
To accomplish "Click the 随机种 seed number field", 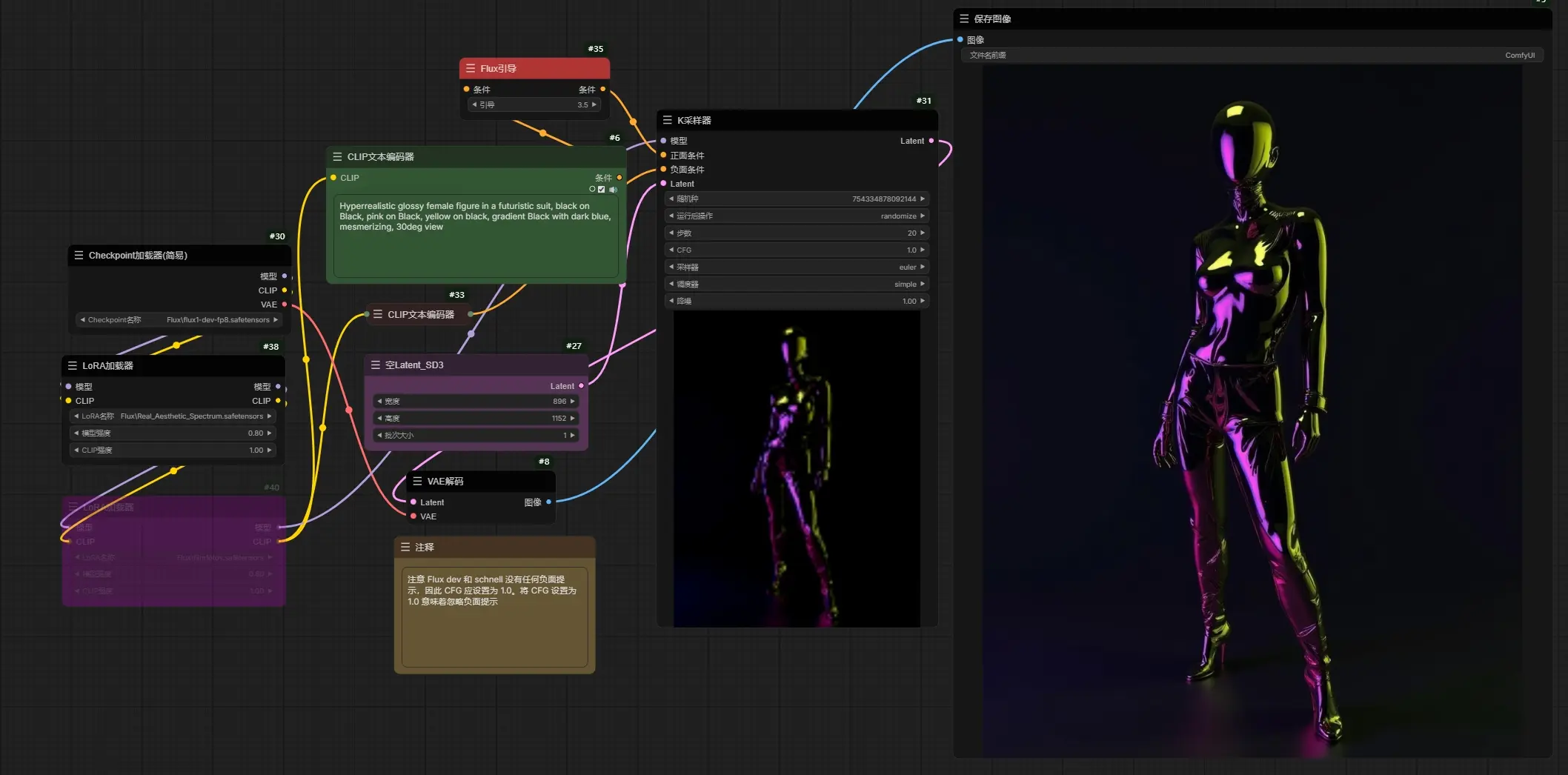I will coord(797,199).
